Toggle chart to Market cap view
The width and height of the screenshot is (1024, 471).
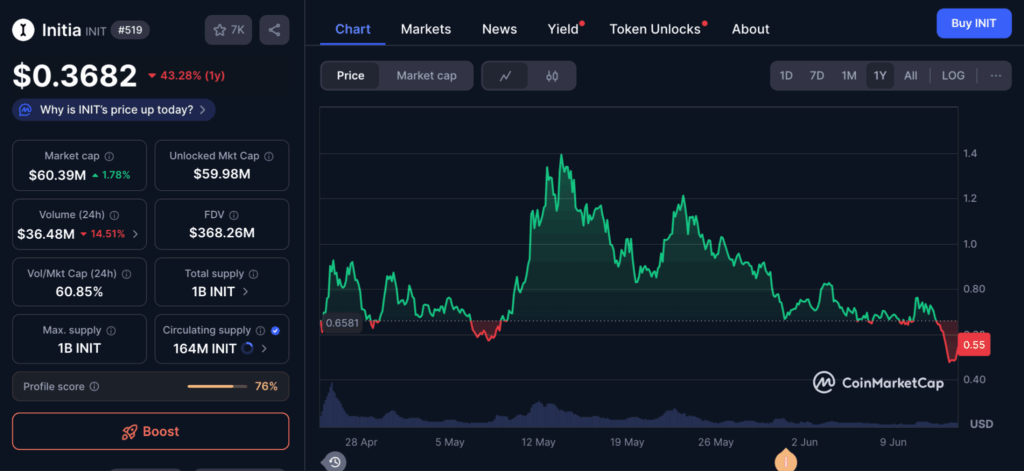pyautogui.click(x=426, y=76)
